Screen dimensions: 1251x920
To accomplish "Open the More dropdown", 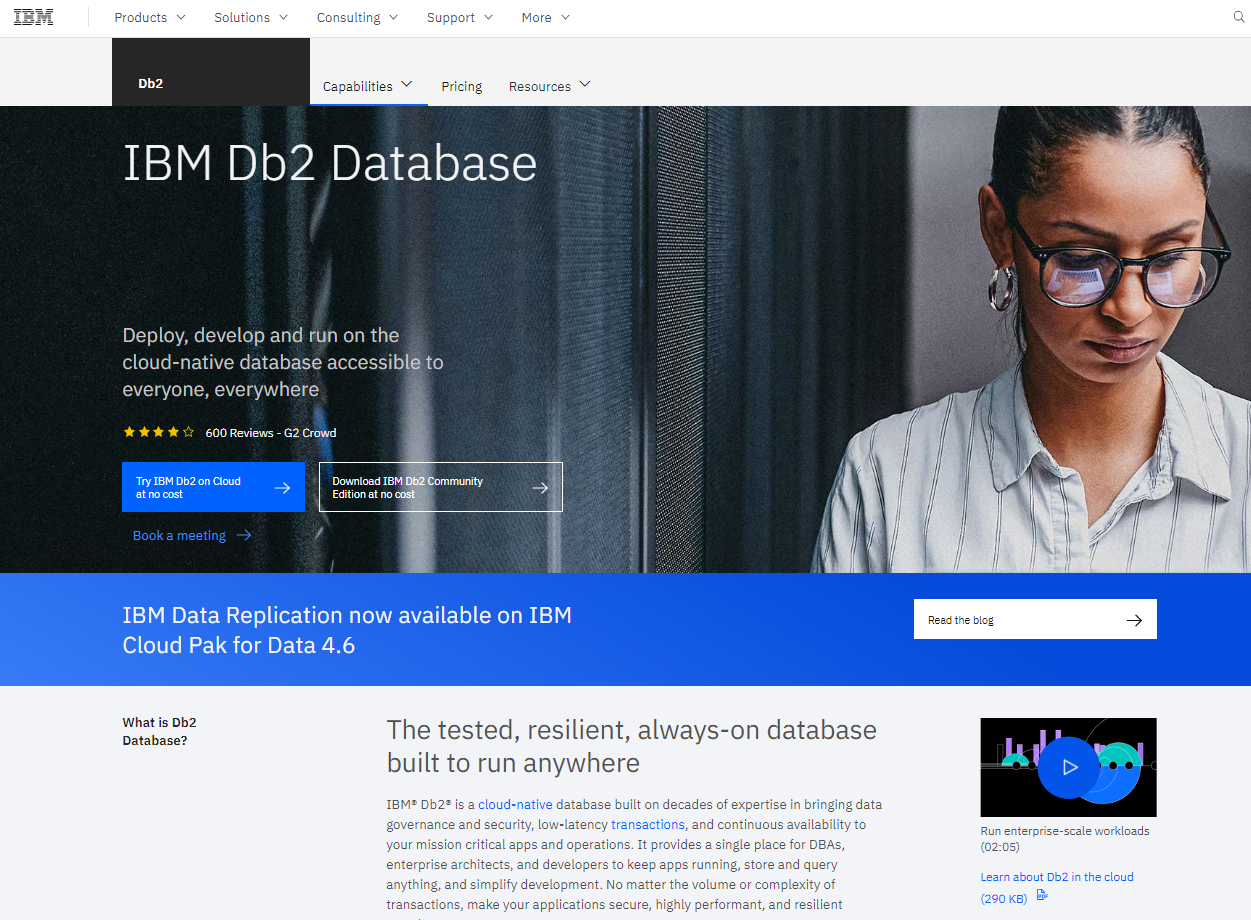I will [x=545, y=18].
